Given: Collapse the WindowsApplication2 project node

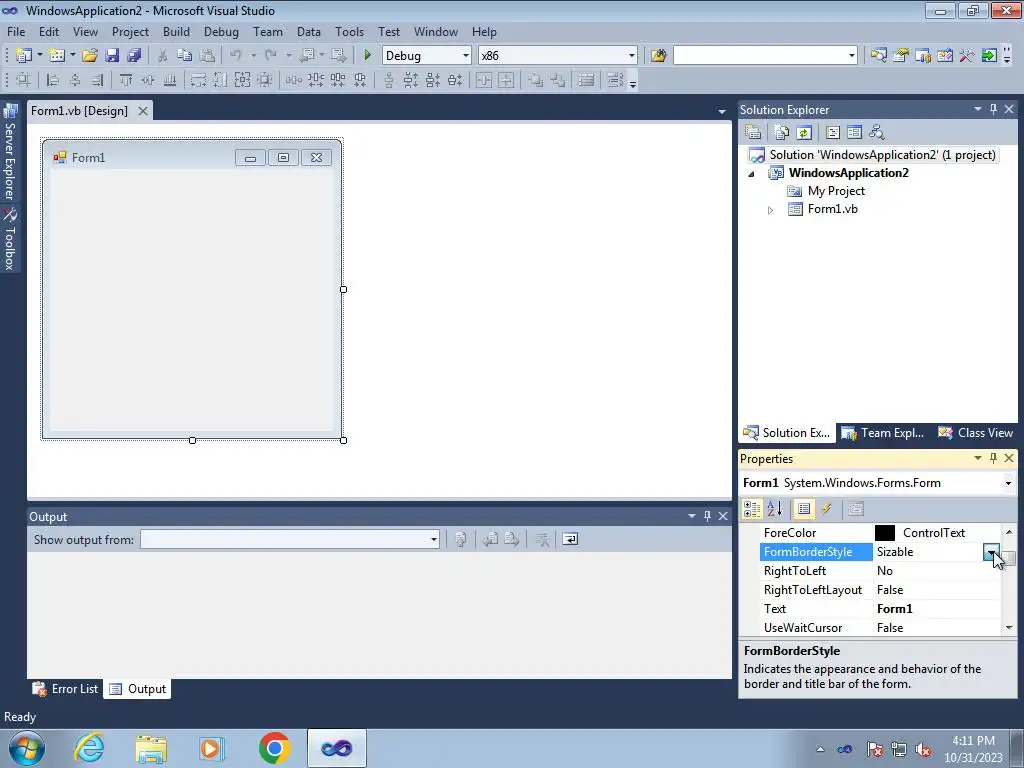Looking at the screenshot, I should click(751, 174).
